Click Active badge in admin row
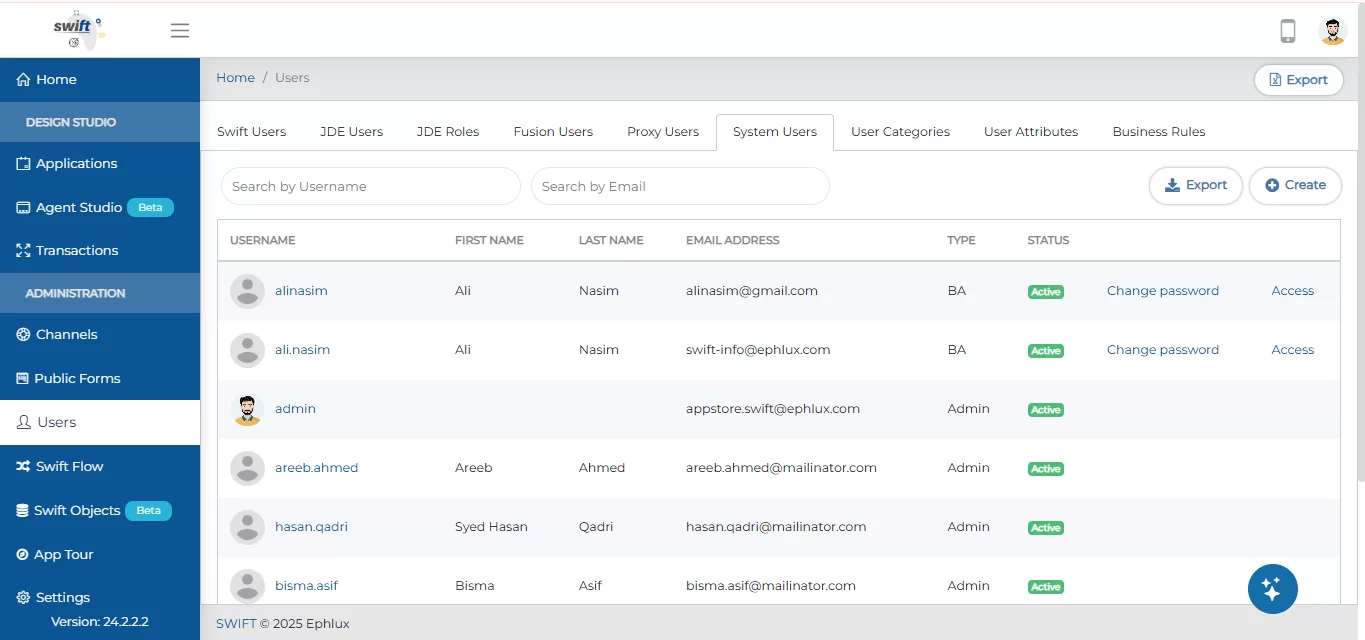The height and width of the screenshot is (640, 1365). click(1046, 410)
